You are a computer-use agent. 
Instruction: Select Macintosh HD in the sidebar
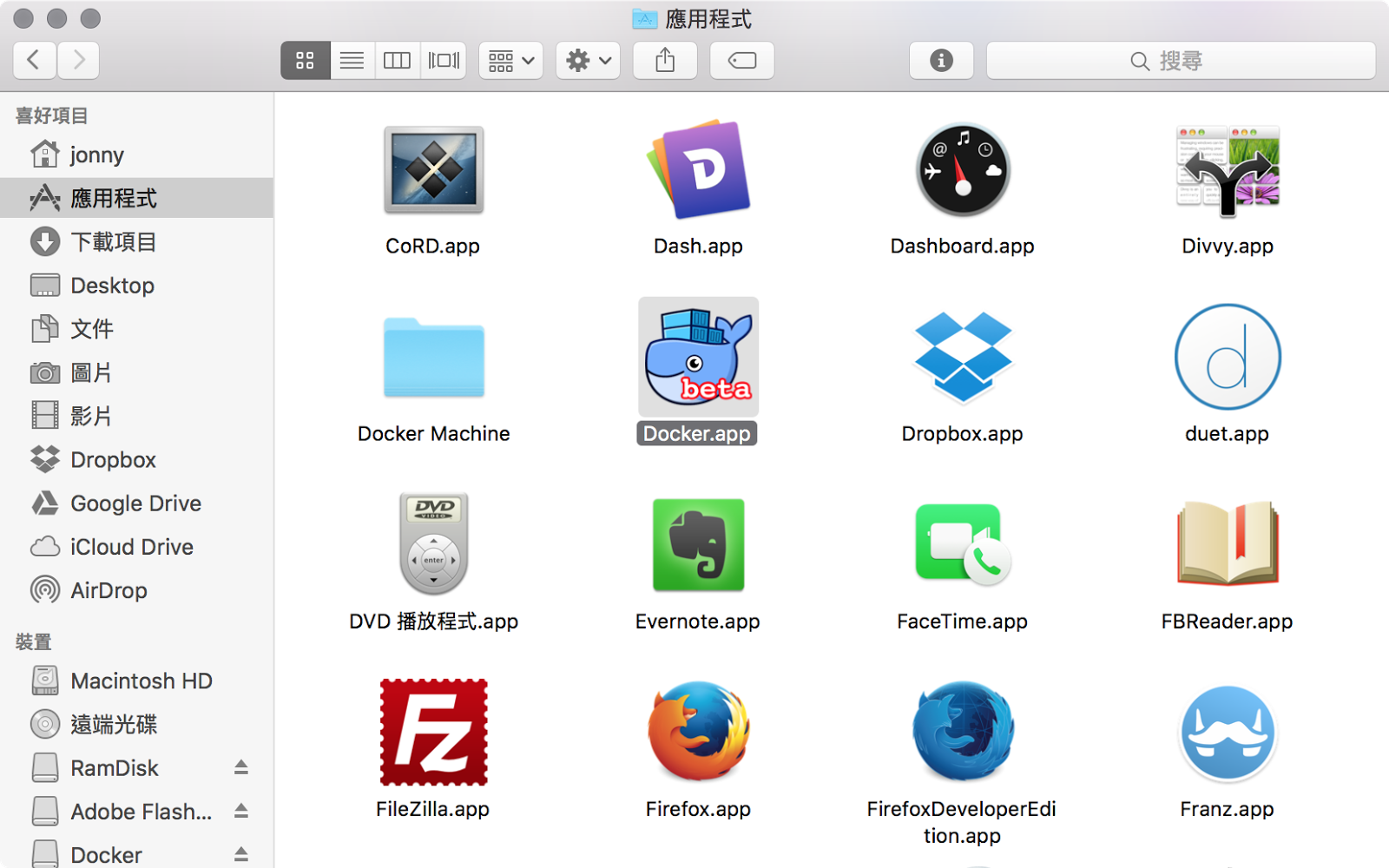pos(137,681)
